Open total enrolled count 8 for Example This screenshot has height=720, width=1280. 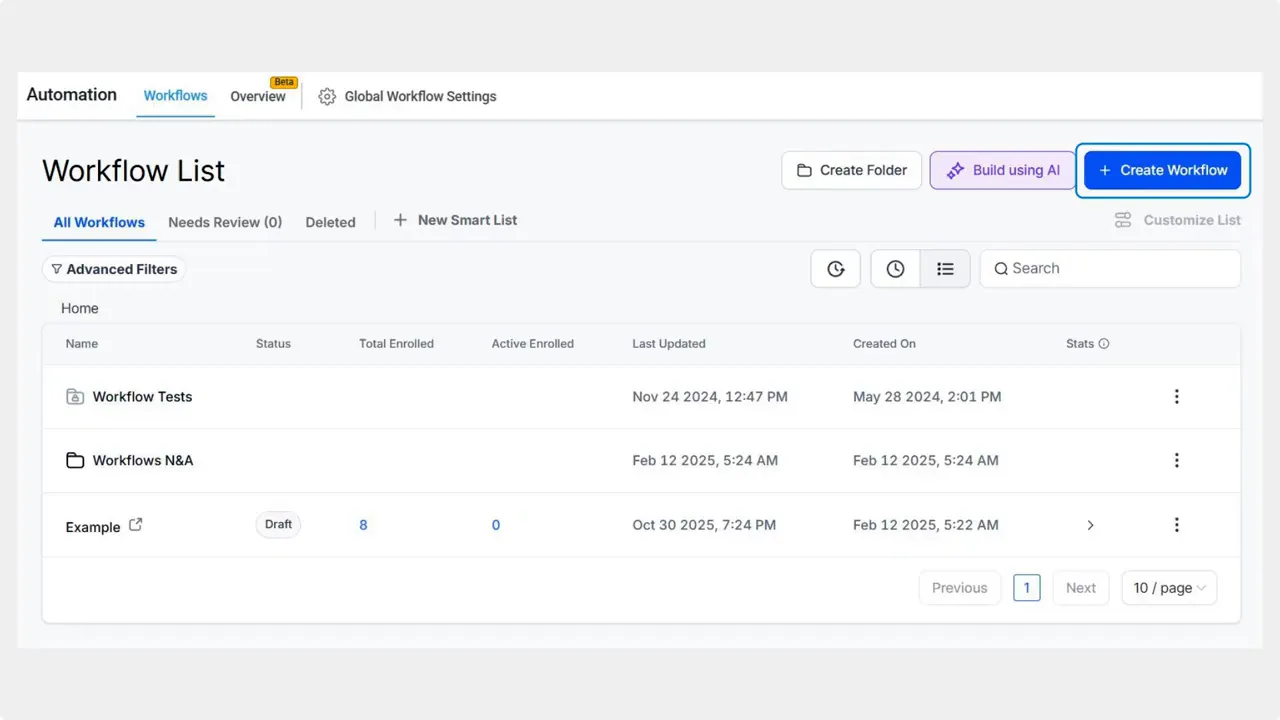tap(363, 524)
